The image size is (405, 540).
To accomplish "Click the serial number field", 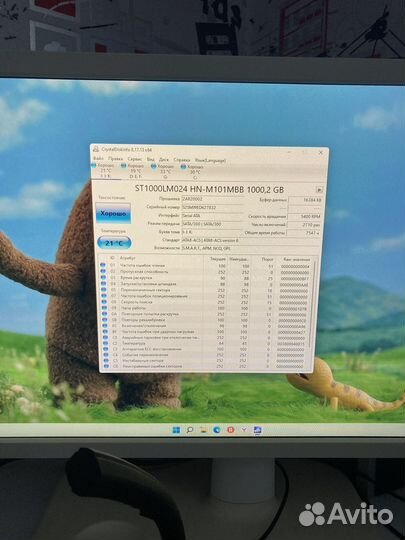I will click(x=212, y=208).
